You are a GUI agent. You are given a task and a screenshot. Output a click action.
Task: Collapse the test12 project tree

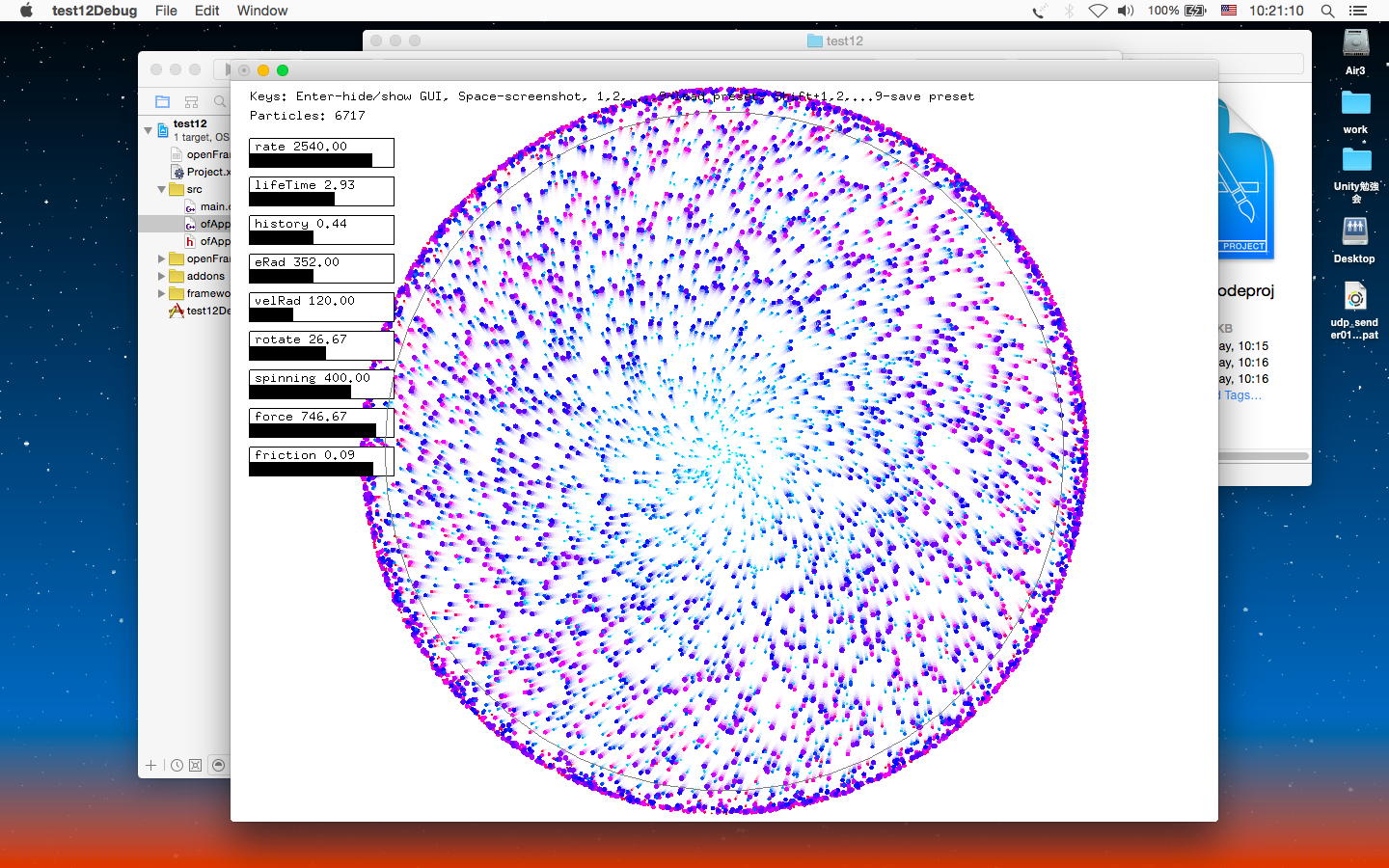pos(148,129)
